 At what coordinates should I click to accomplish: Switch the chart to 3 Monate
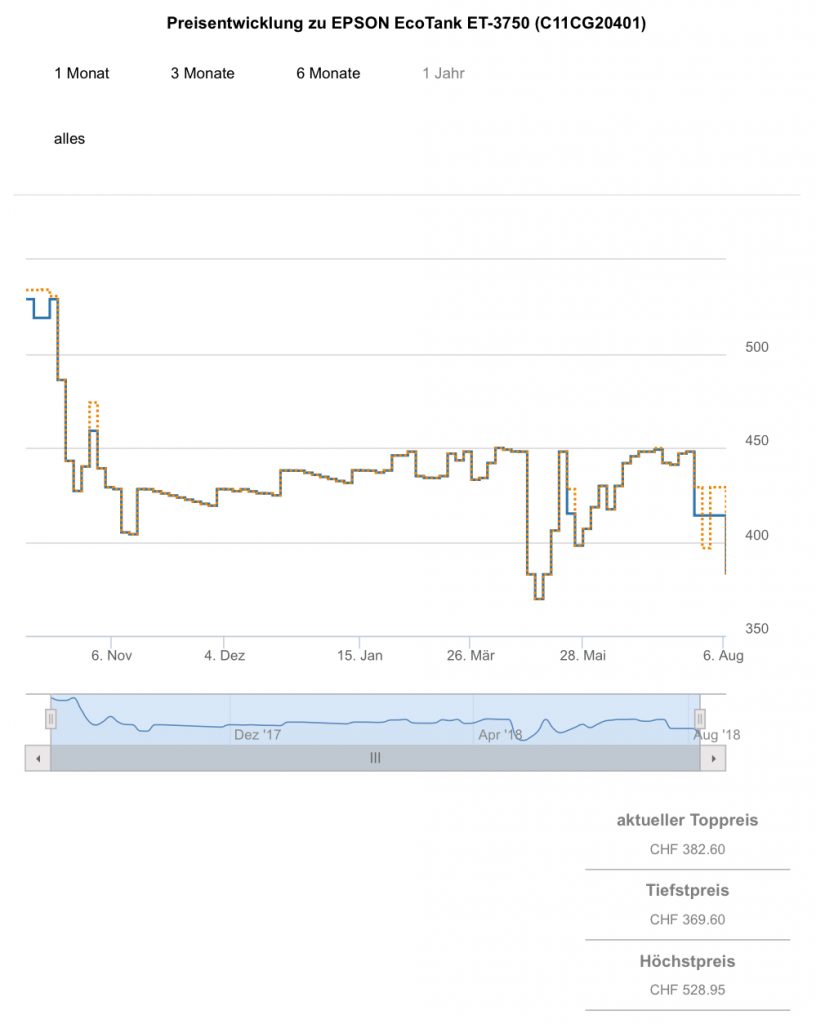click(202, 73)
